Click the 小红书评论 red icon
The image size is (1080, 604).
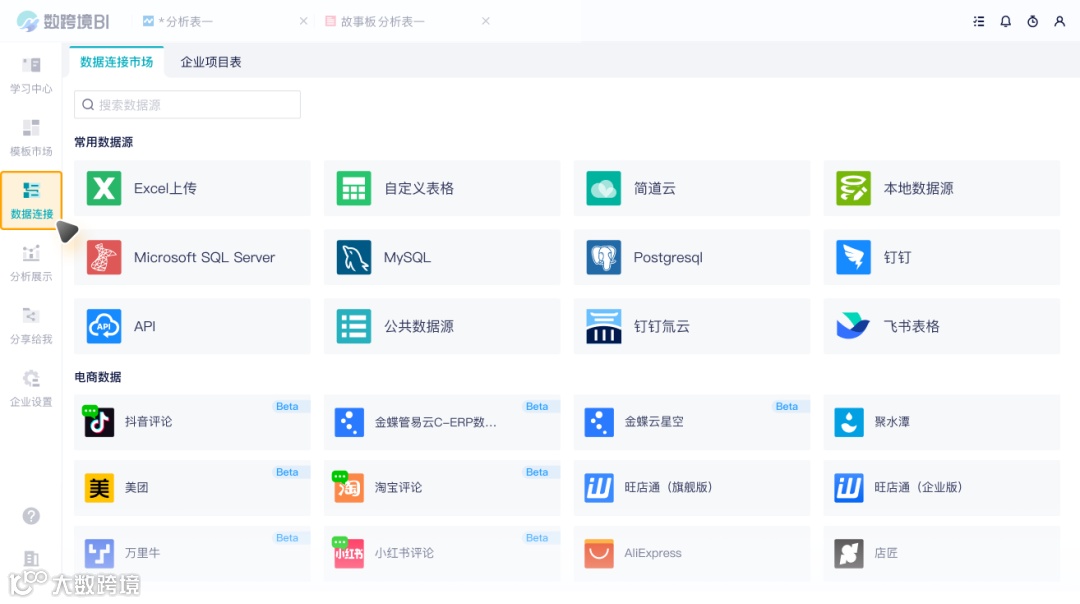point(349,553)
